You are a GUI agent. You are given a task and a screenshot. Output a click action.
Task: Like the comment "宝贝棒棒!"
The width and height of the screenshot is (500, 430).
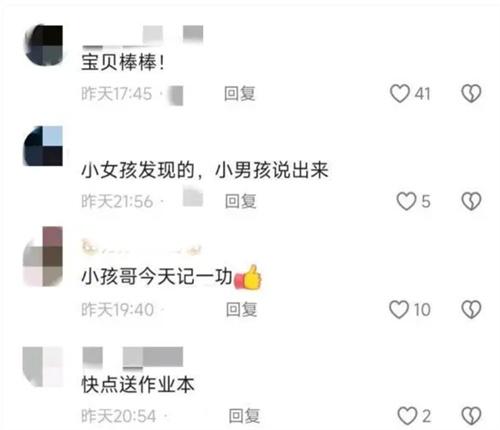[400, 93]
